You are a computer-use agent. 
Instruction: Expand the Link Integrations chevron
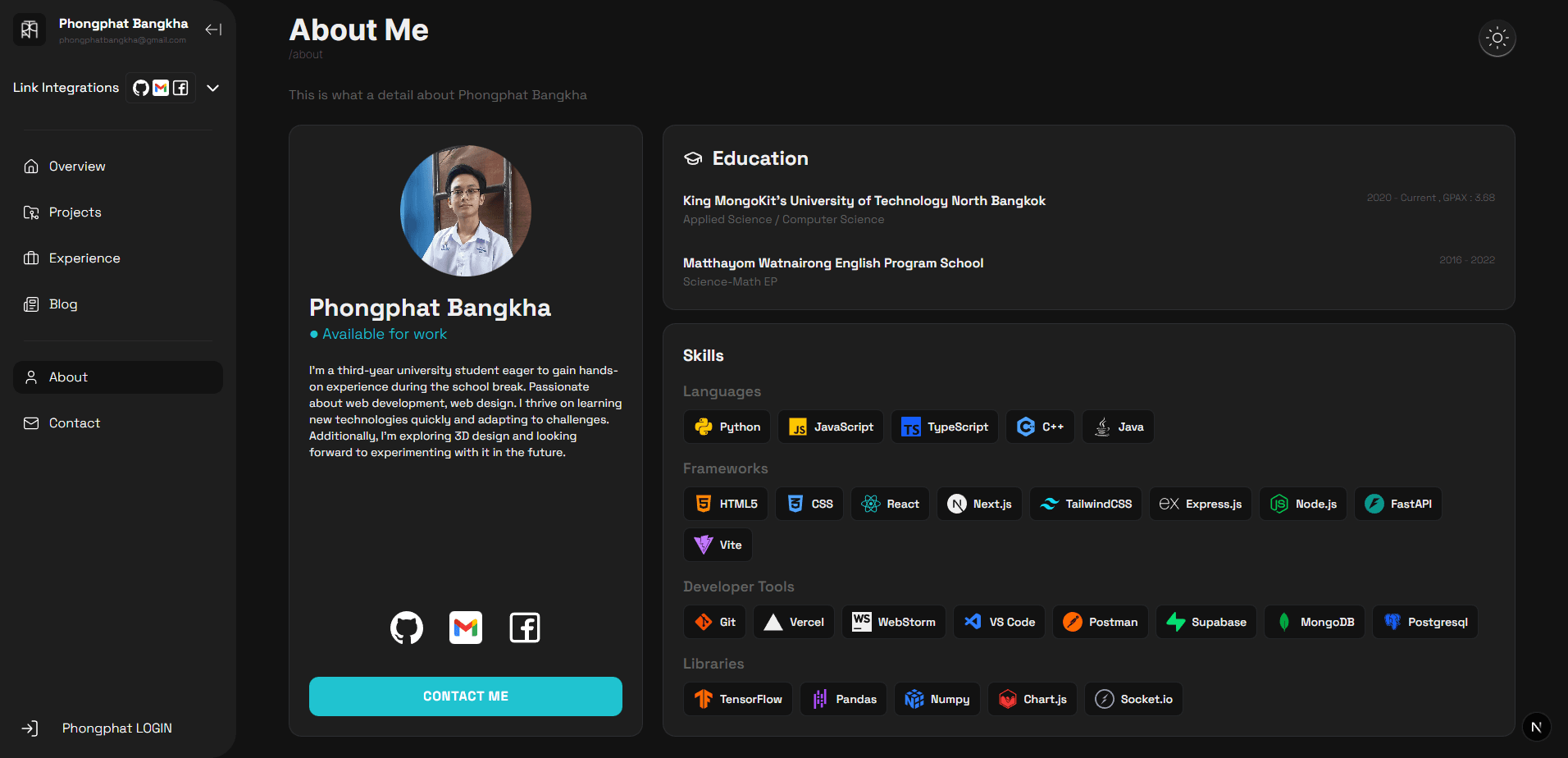tap(213, 88)
